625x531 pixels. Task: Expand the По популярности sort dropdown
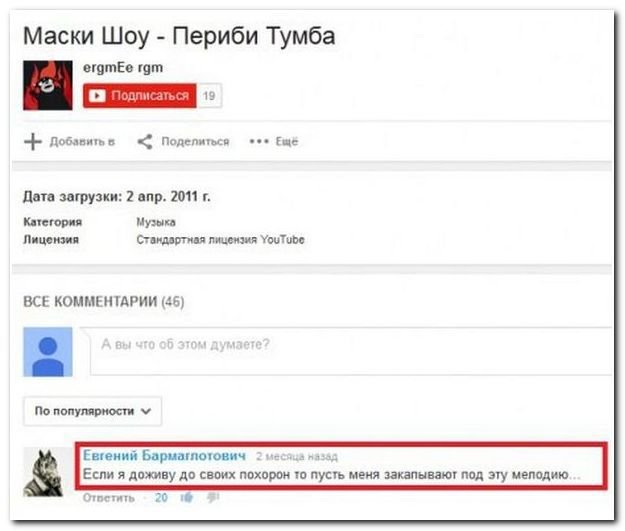pyautogui.click(x=92, y=411)
